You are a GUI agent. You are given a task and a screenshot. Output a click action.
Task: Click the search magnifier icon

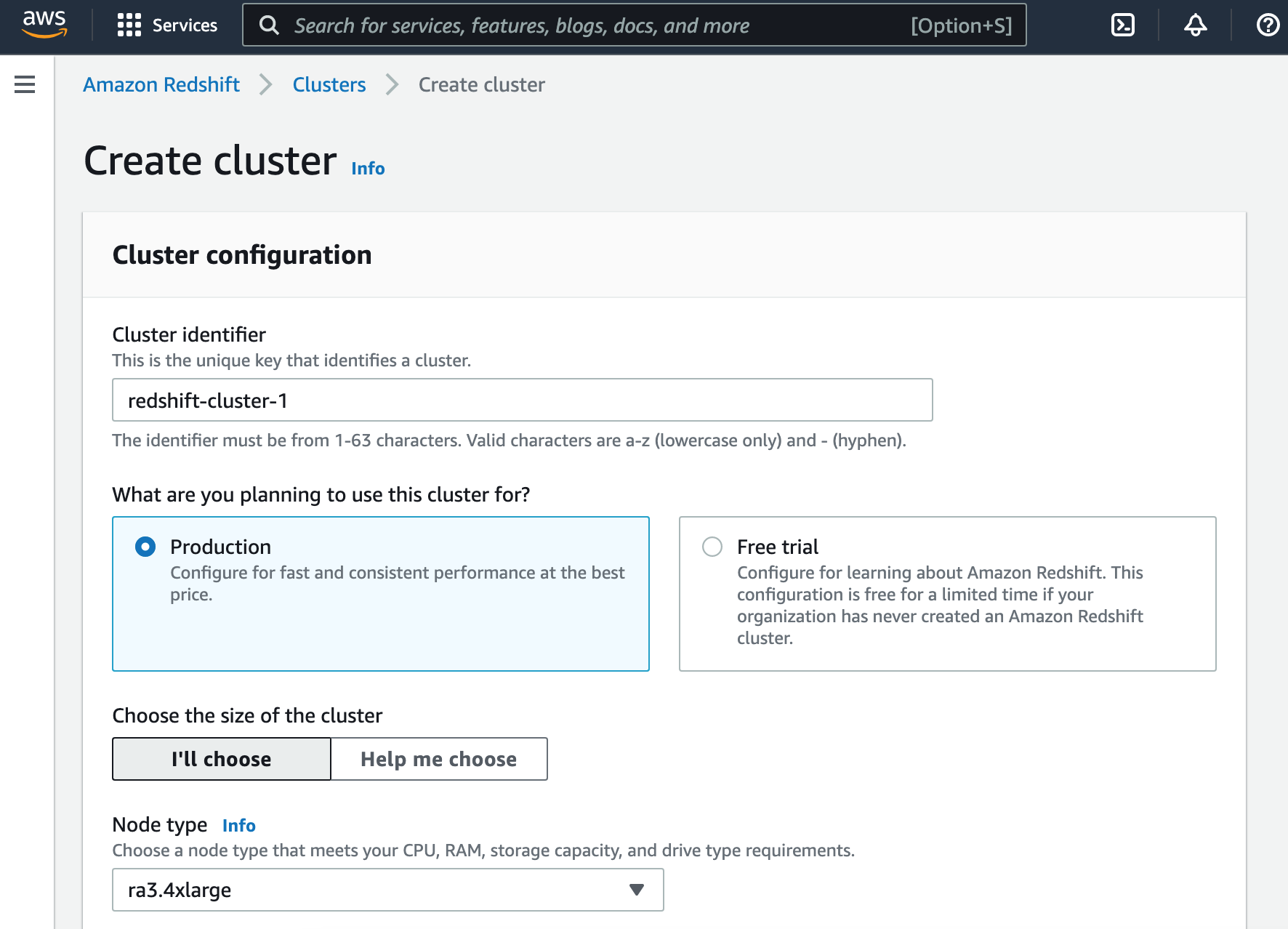269,25
